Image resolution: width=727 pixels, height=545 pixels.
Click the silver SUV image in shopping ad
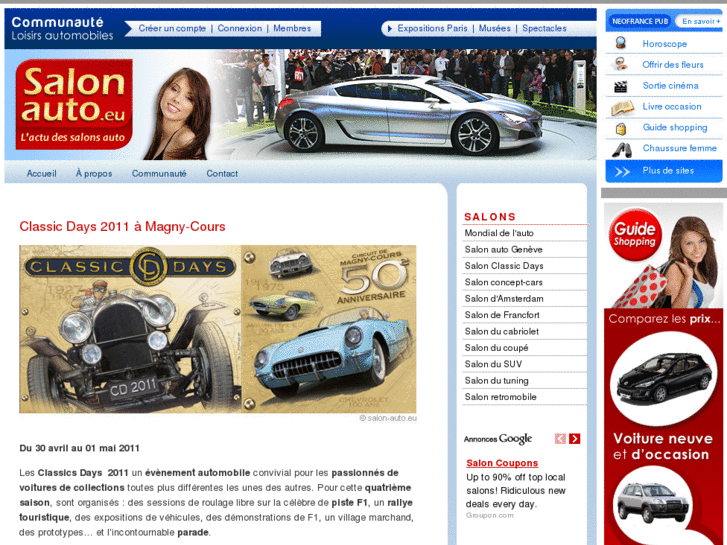[x=654, y=502]
